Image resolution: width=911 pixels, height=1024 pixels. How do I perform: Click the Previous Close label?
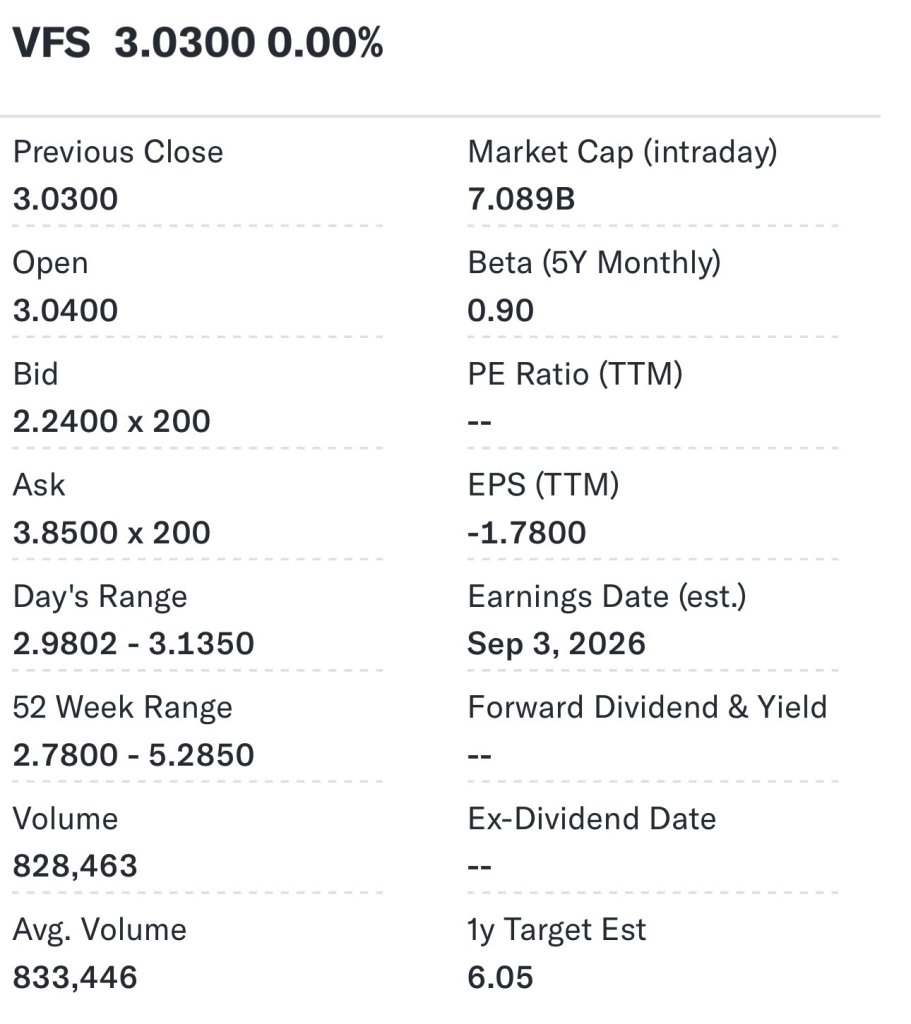point(118,152)
